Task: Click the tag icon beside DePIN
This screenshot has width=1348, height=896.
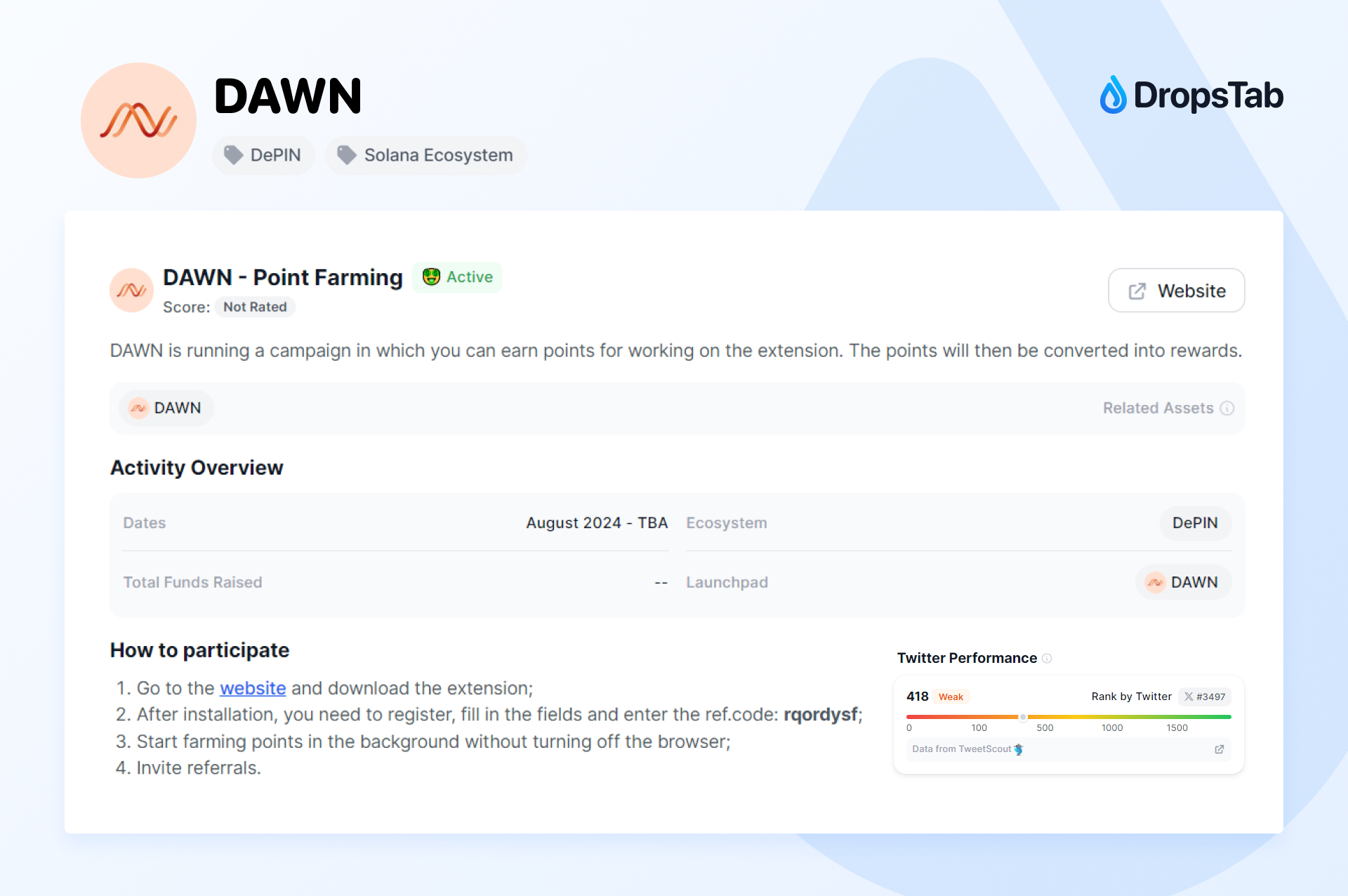Action: click(x=233, y=155)
